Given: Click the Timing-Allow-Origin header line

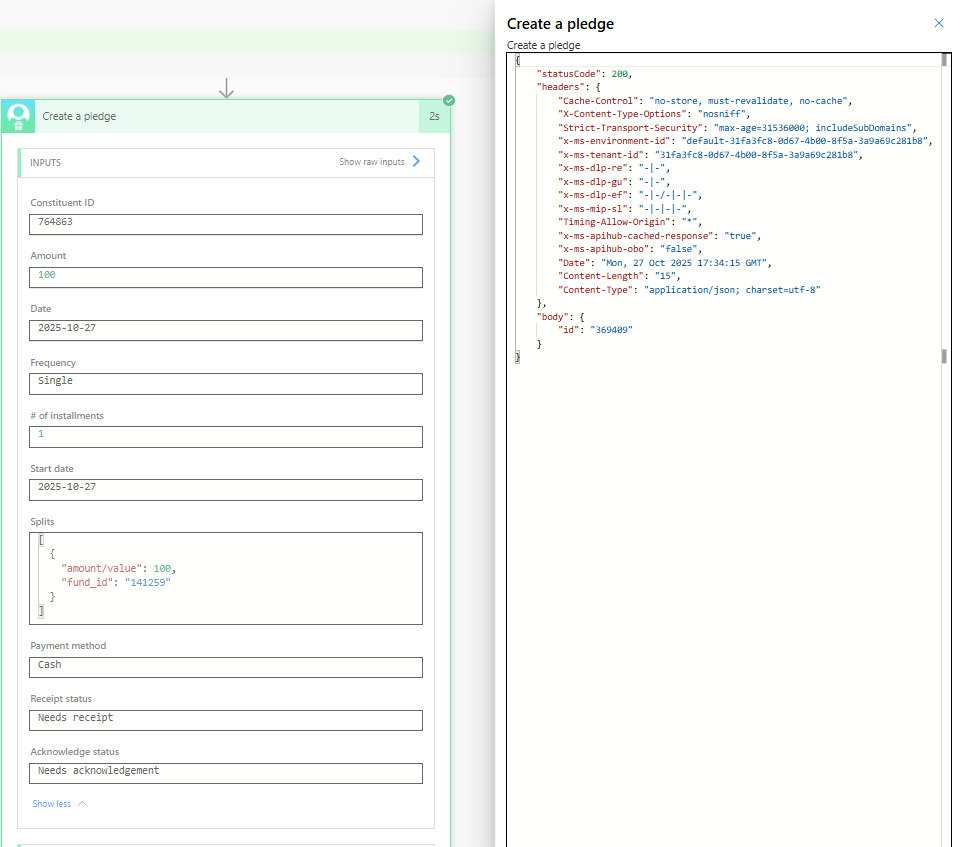Looking at the screenshot, I should (x=629, y=222).
